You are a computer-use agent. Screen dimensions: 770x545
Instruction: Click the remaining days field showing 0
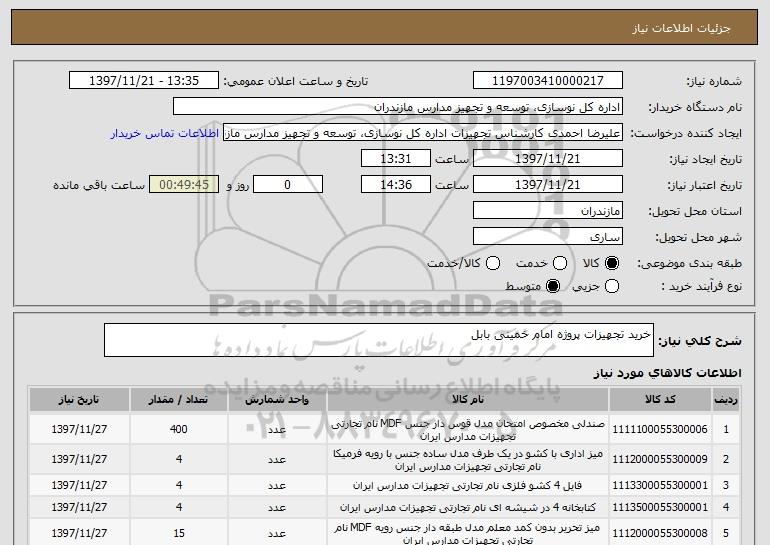point(288,185)
